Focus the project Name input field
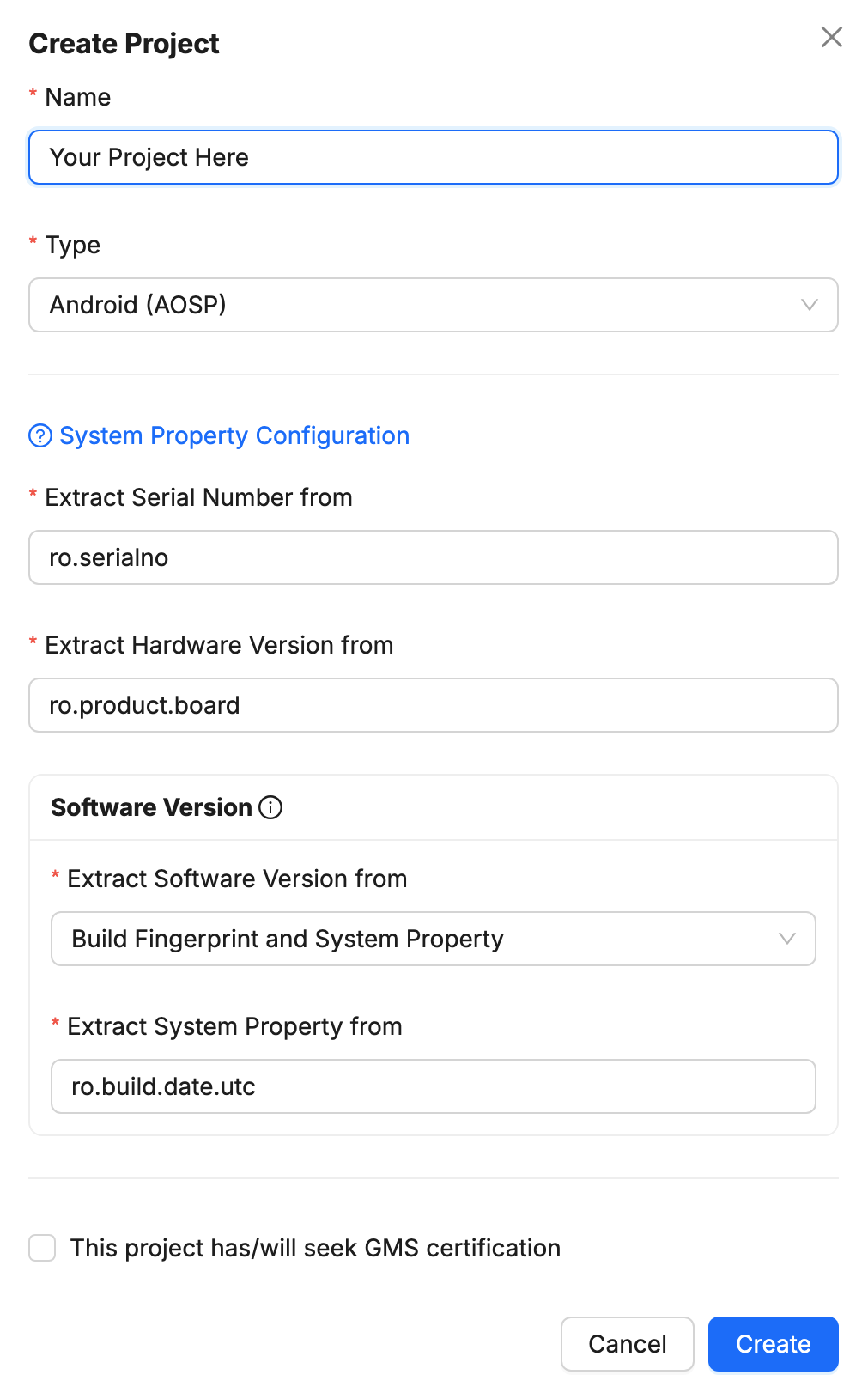 434,157
